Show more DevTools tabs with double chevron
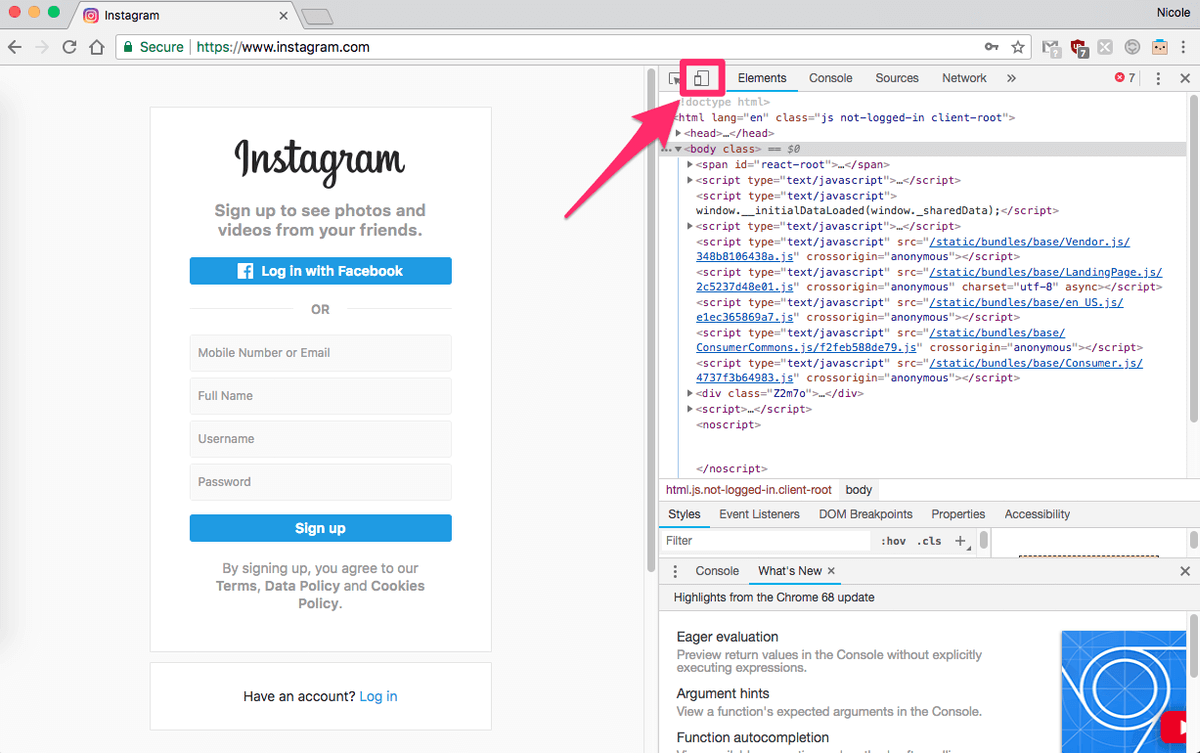Image resolution: width=1200 pixels, height=753 pixels. (x=1011, y=78)
